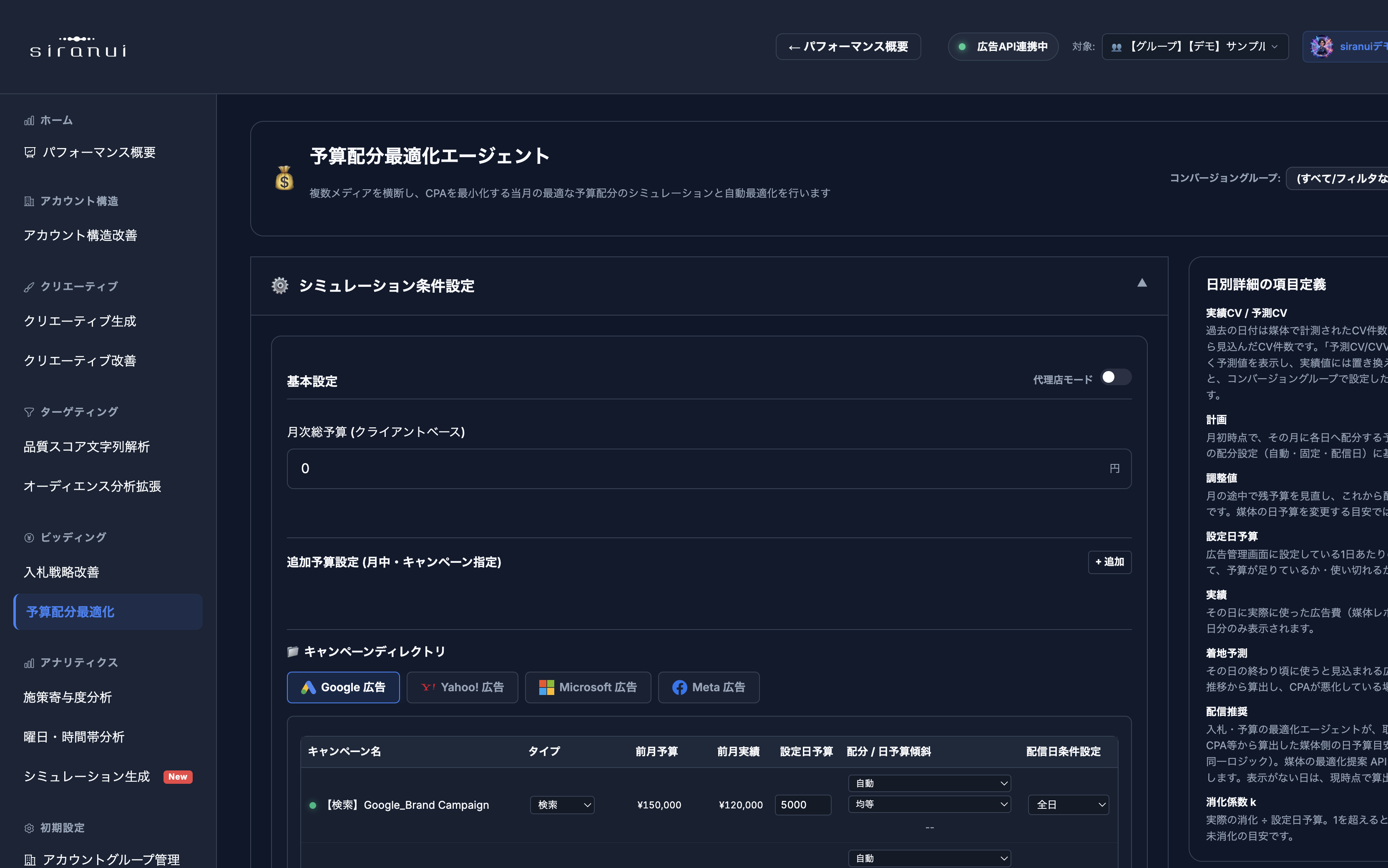
Task: Click green status dot of Google_Brand Campaign
Action: 312,805
